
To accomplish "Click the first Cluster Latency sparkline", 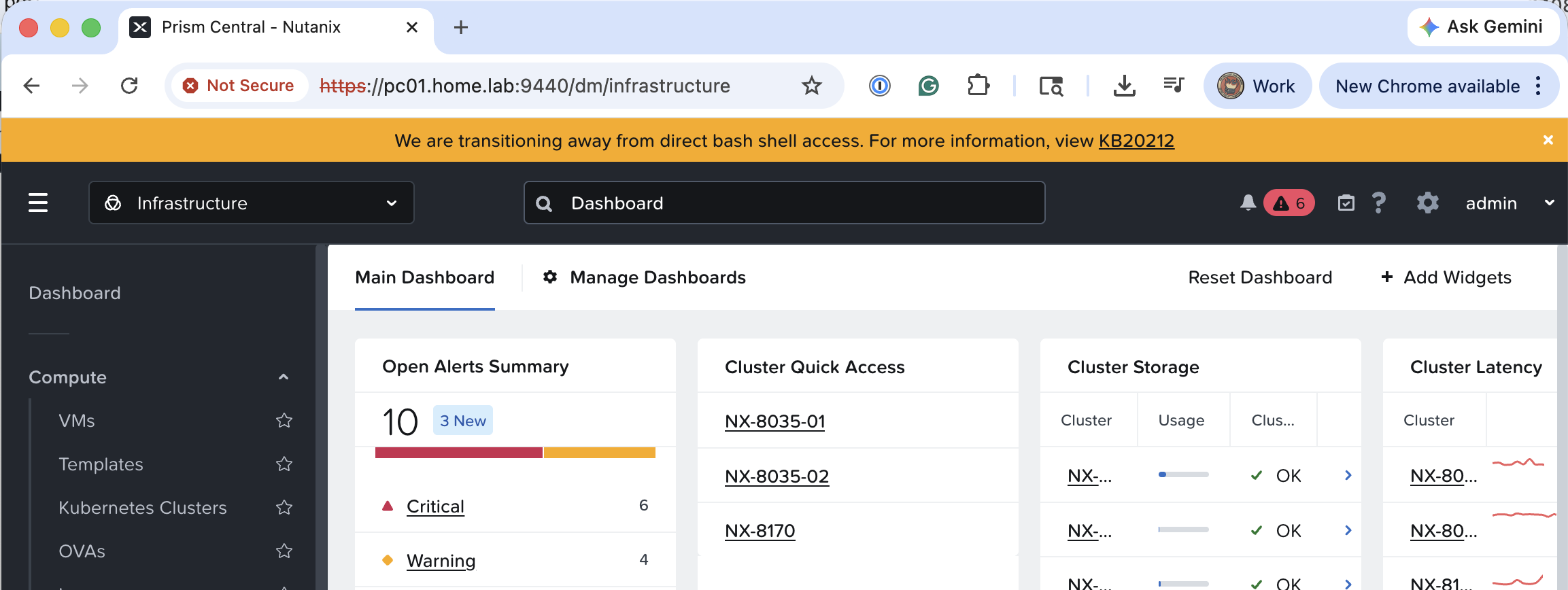I will tap(1518, 463).
